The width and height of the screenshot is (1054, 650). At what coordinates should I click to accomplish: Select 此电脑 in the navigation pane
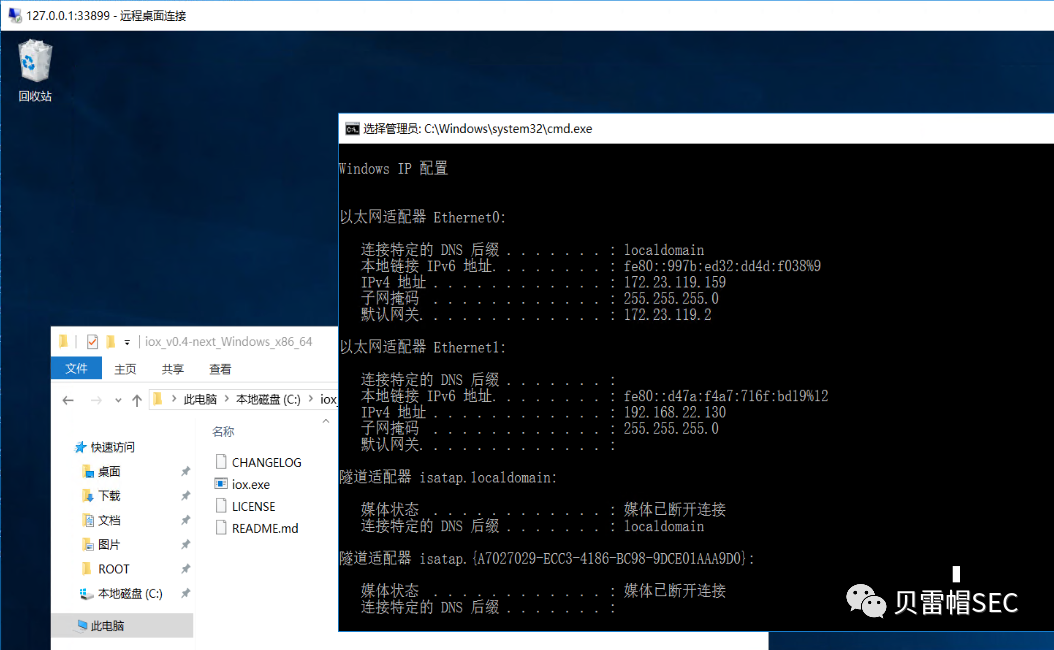click(107, 626)
